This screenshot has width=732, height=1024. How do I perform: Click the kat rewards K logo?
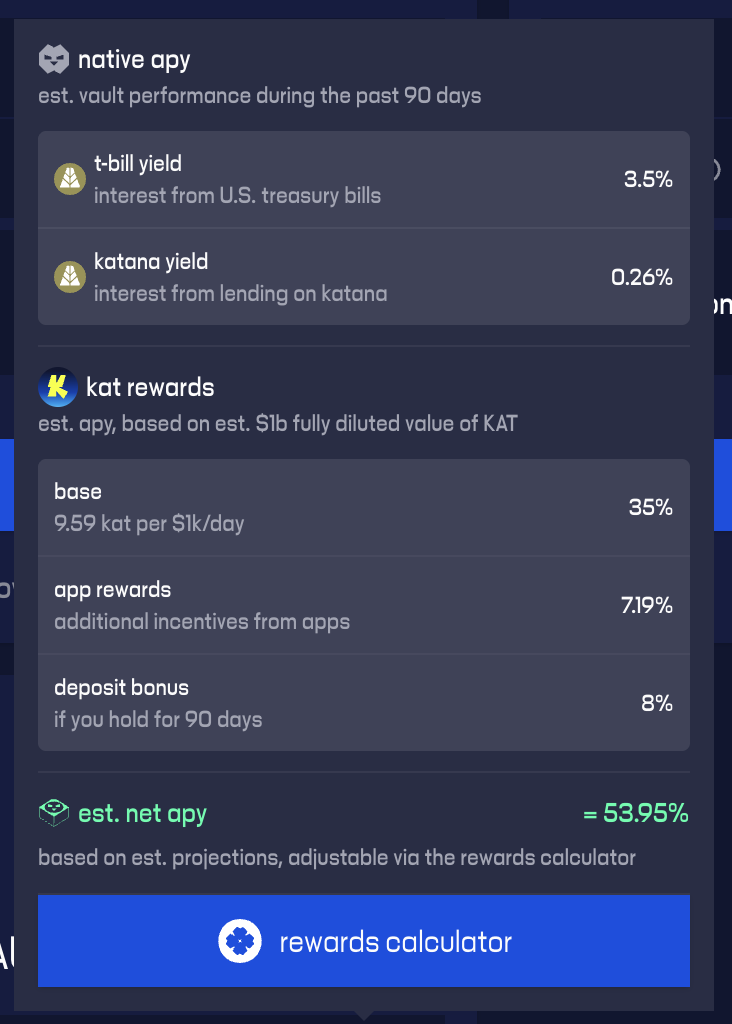tap(58, 387)
